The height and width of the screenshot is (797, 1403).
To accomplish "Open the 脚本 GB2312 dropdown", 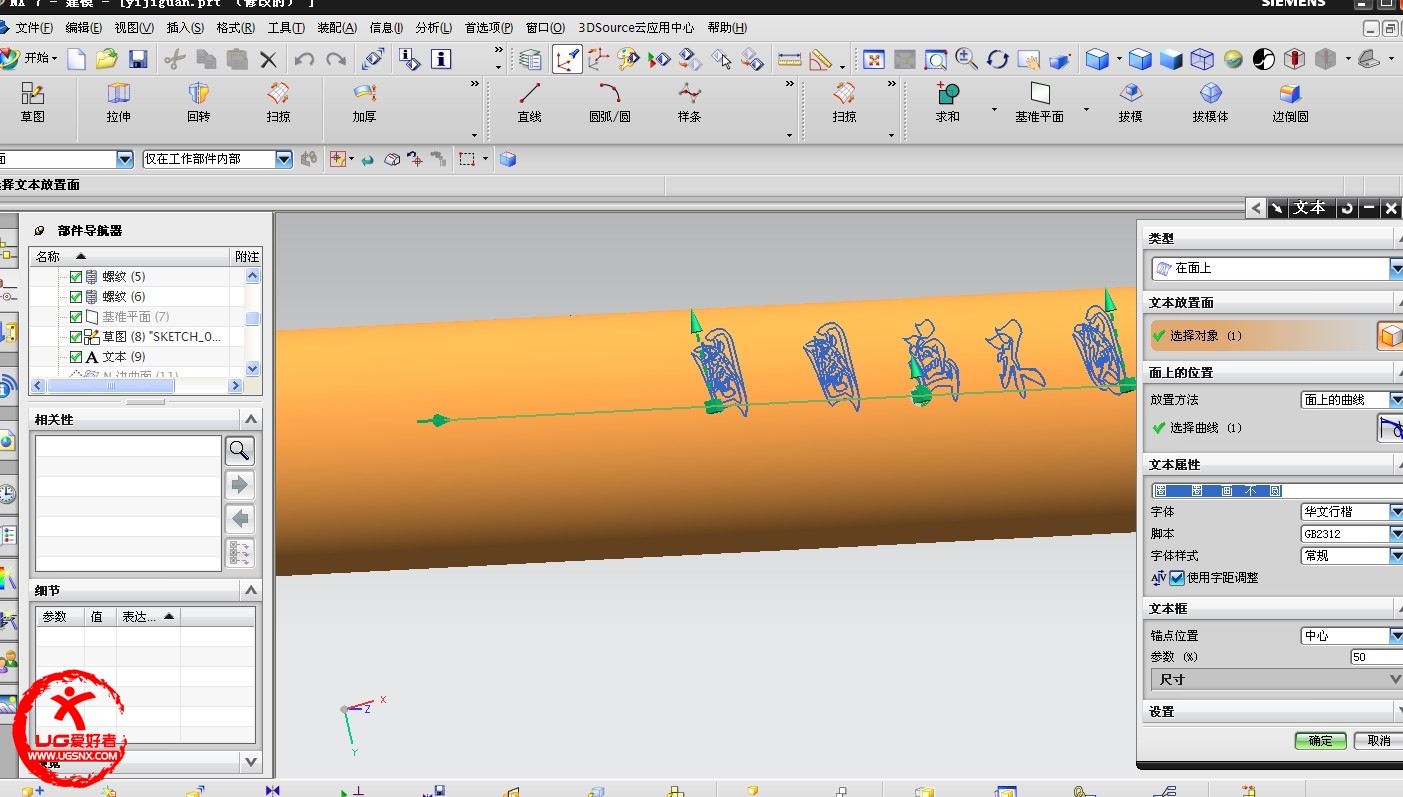I will click(x=1396, y=533).
